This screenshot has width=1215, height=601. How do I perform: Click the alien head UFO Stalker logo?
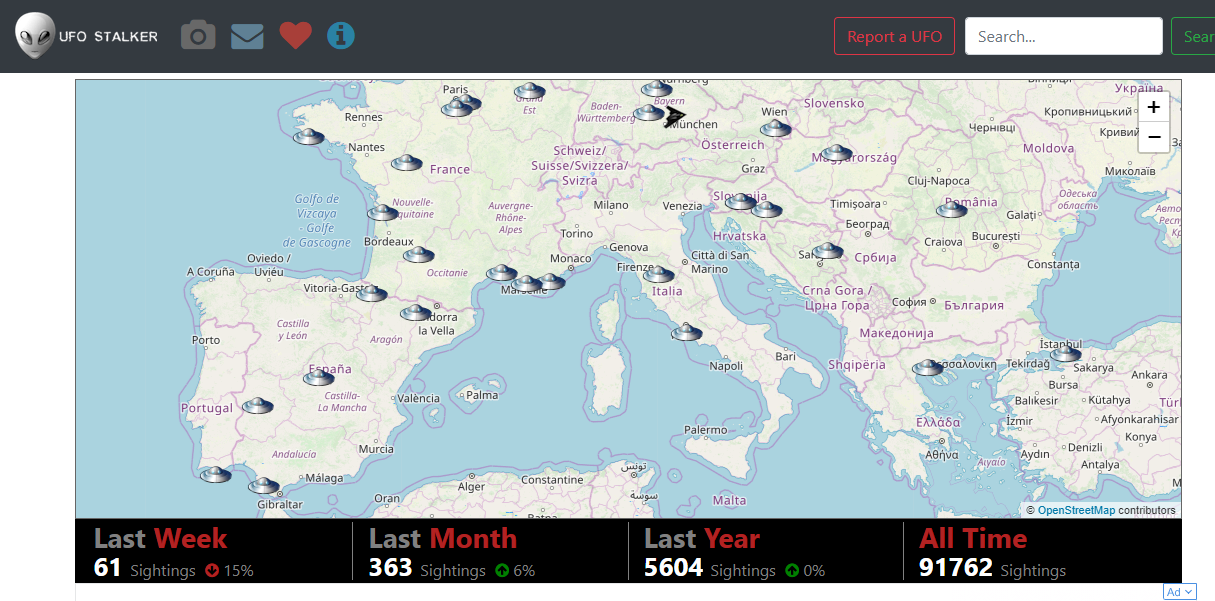coord(36,35)
